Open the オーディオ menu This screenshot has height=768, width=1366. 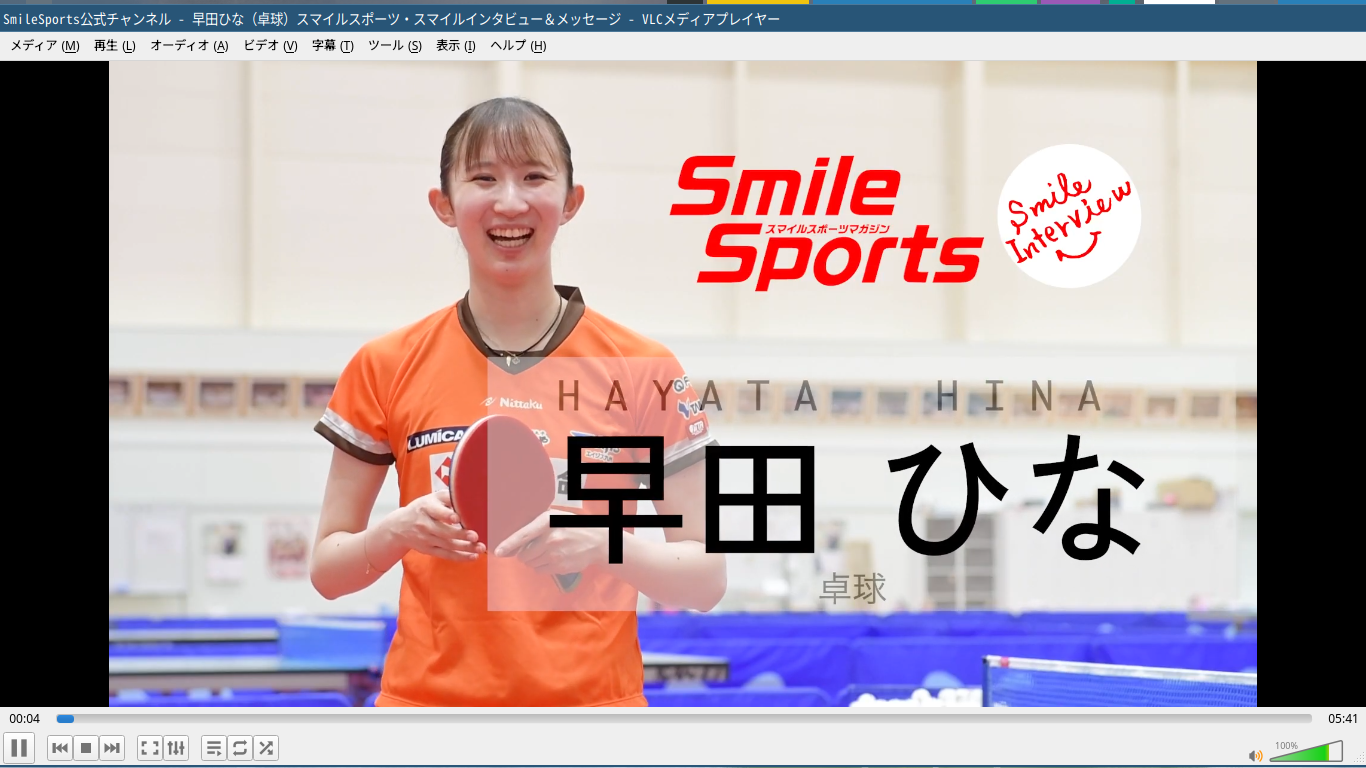click(x=189, y=46)
